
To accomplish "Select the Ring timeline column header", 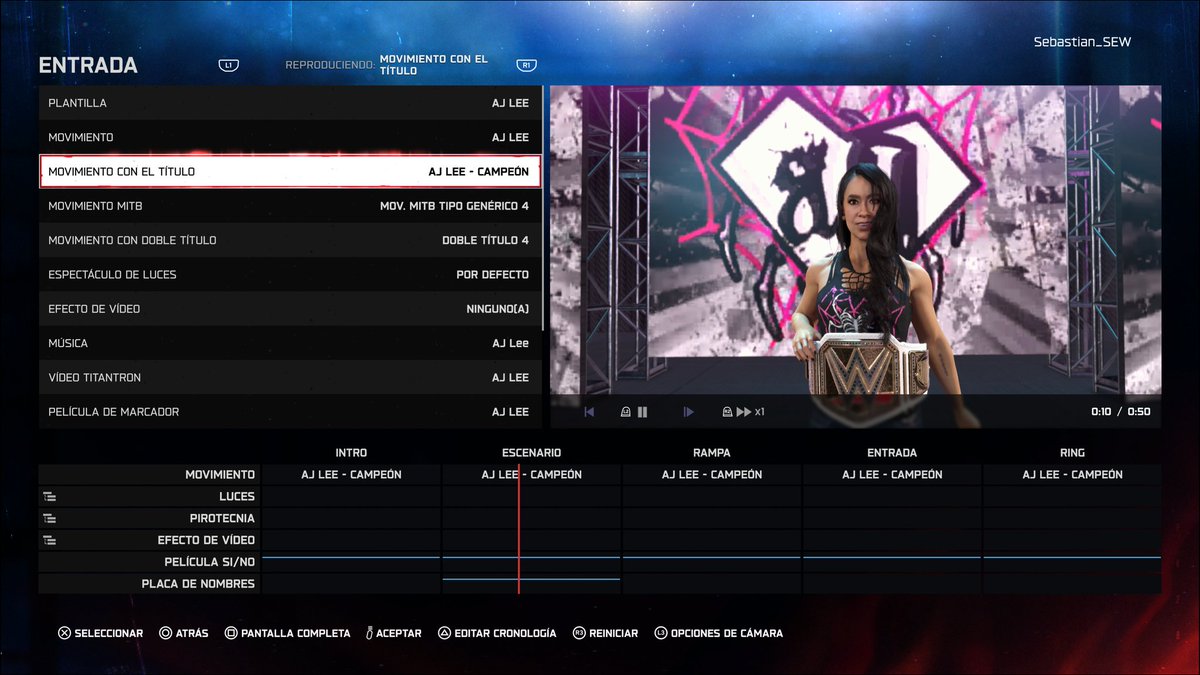I will point(1072,453).
